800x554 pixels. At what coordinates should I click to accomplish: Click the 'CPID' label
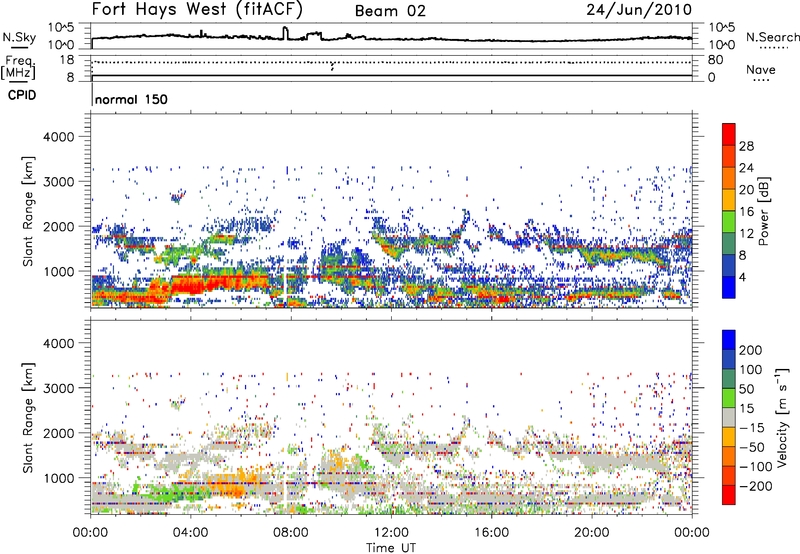point(22,95)
